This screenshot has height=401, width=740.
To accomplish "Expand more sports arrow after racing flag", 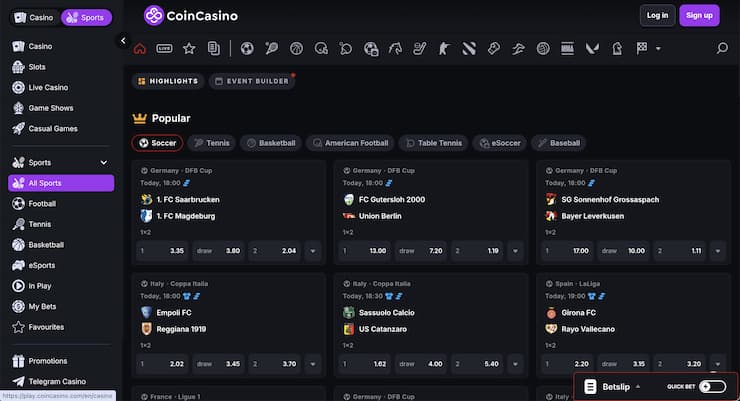I will click(658, 49).
